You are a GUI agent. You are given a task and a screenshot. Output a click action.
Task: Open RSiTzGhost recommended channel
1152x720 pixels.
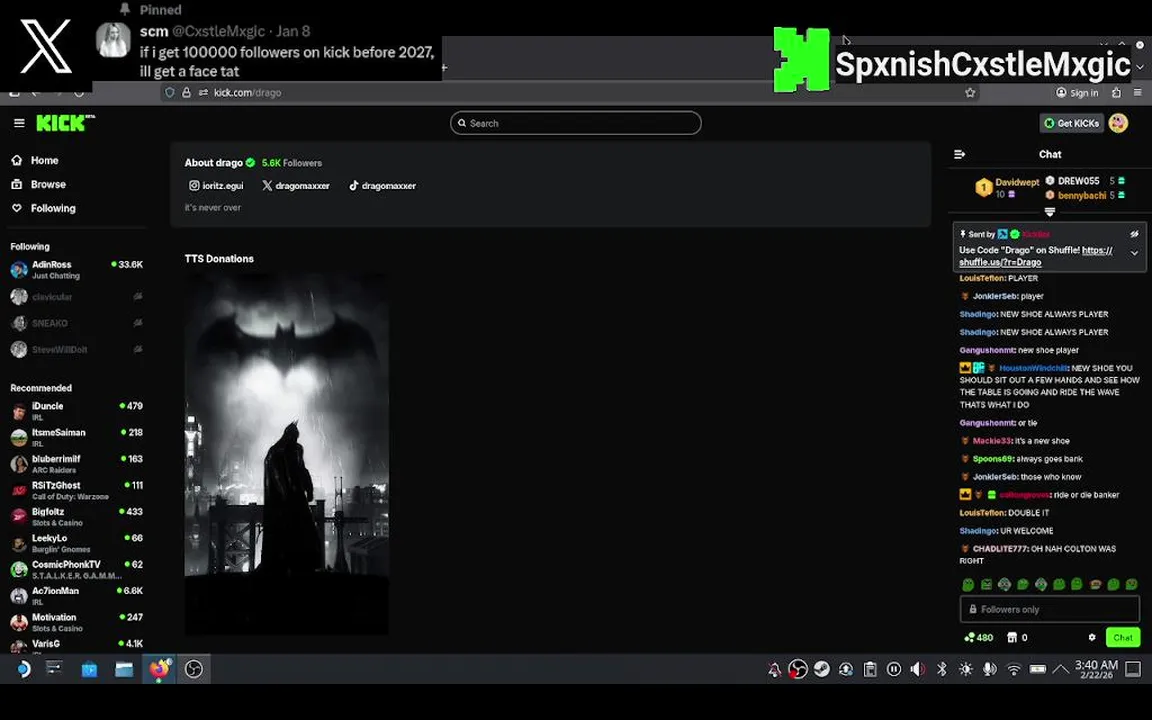(x=76, y=491)
